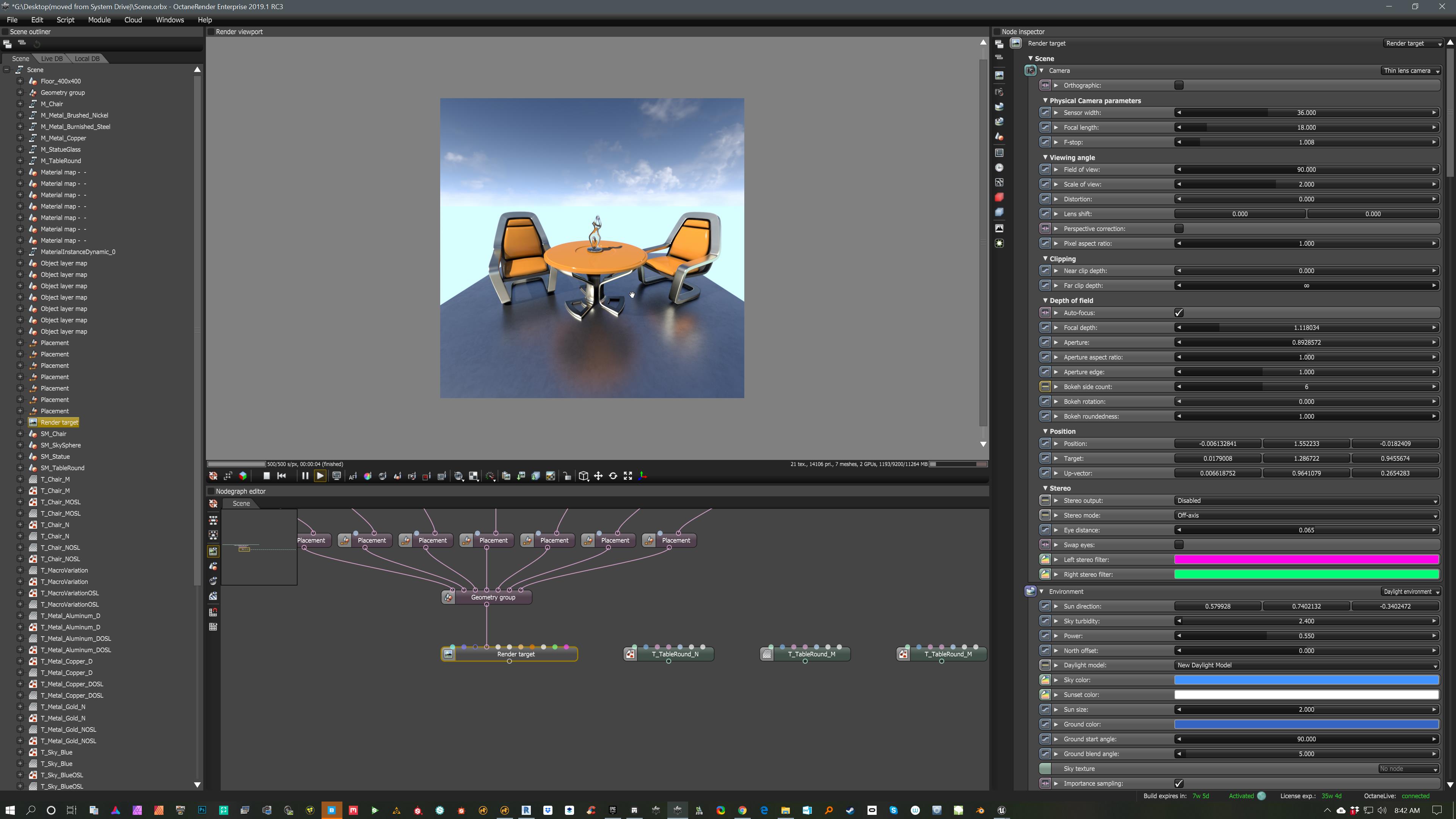Disable the Auto-focus checkbox
The width and height of the screenshot is (1456, 819).
tap(1178, 312)
